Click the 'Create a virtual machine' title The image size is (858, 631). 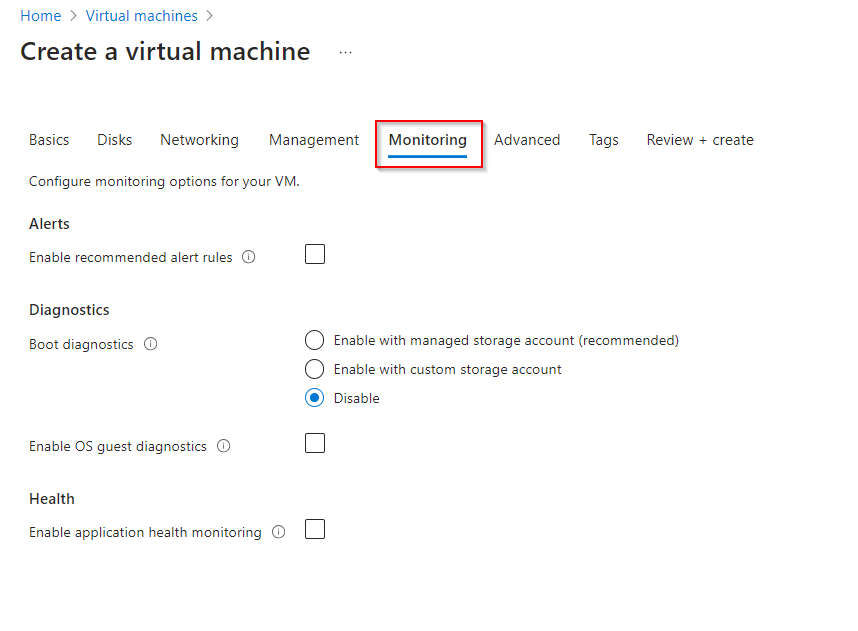[165, 51]
